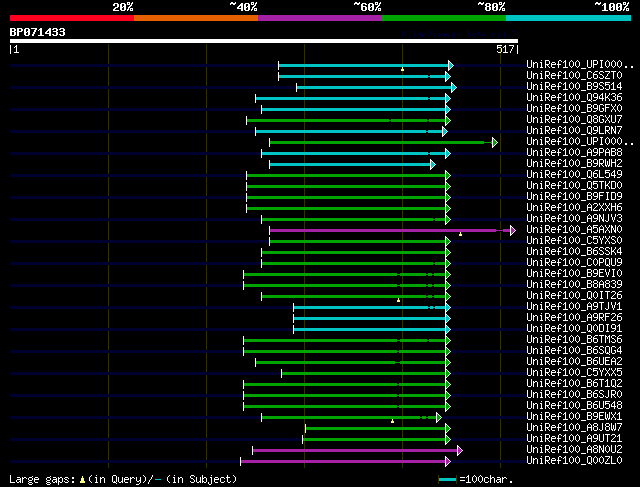Select the UniRef100_A8J8W7 label
The image size is (640, 487).
coord(574,428)
